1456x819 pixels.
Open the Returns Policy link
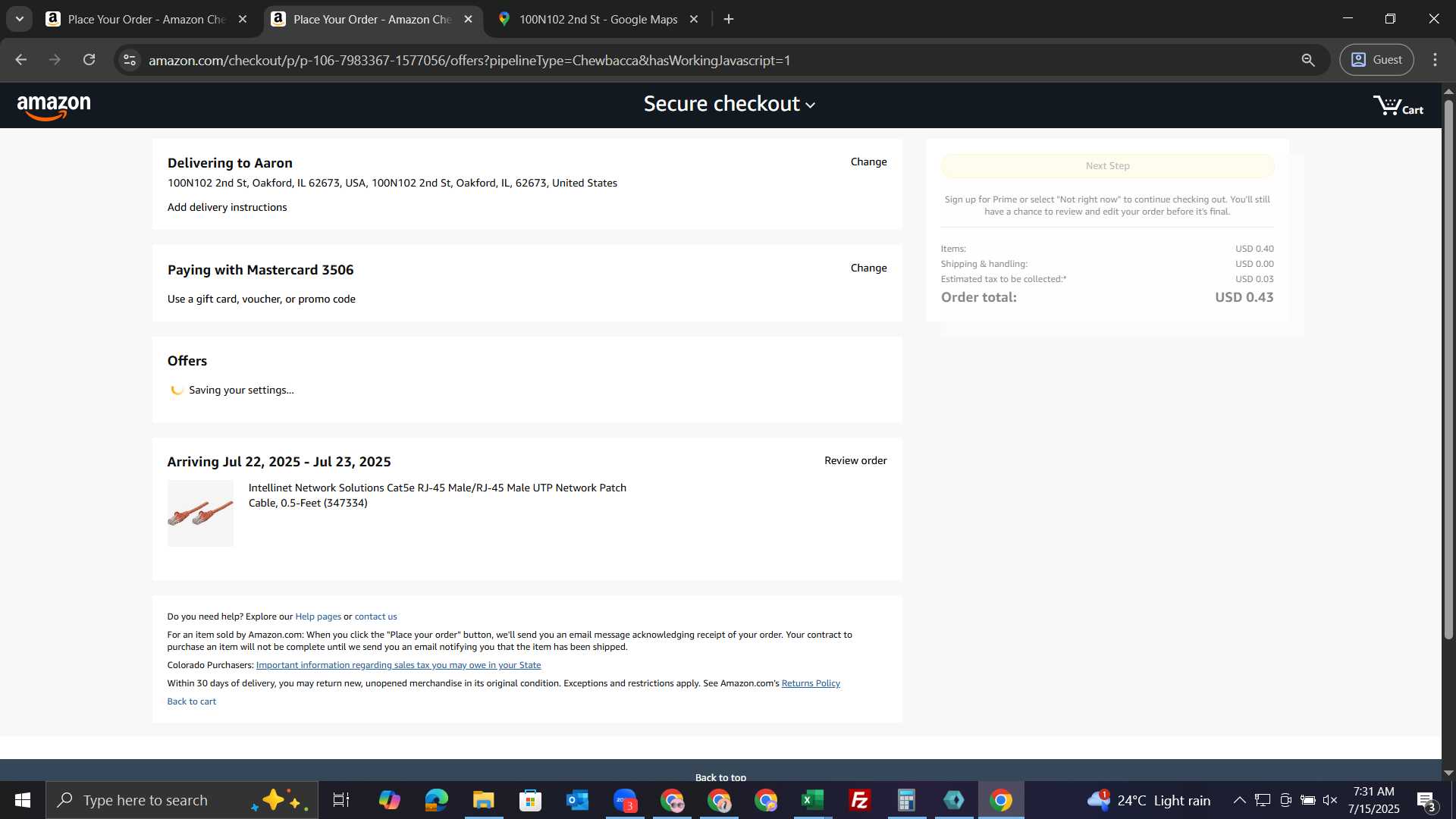click(811, 683)
